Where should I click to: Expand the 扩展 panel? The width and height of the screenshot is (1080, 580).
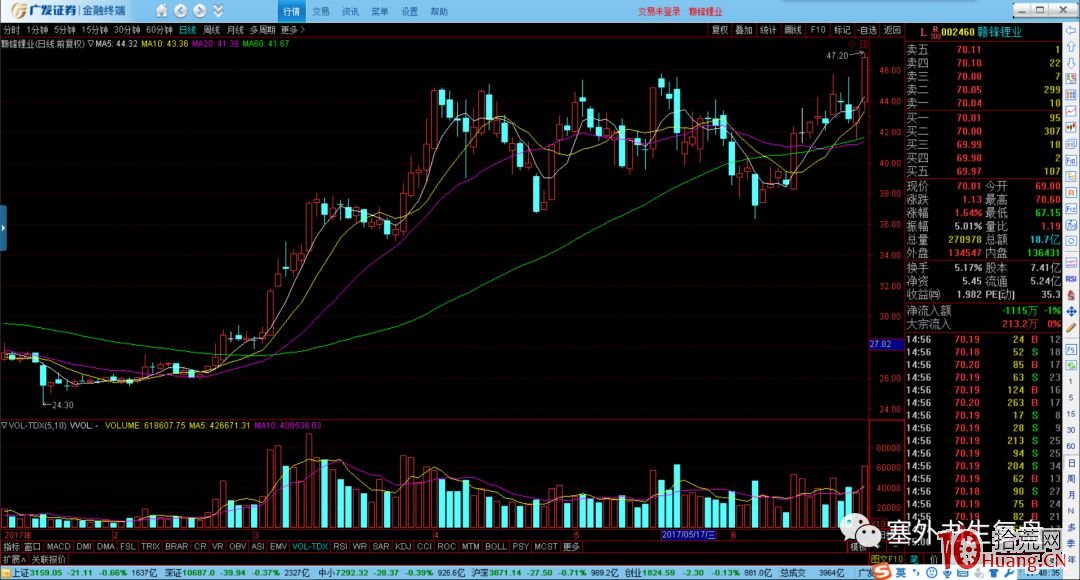click(x=14, y=559)
